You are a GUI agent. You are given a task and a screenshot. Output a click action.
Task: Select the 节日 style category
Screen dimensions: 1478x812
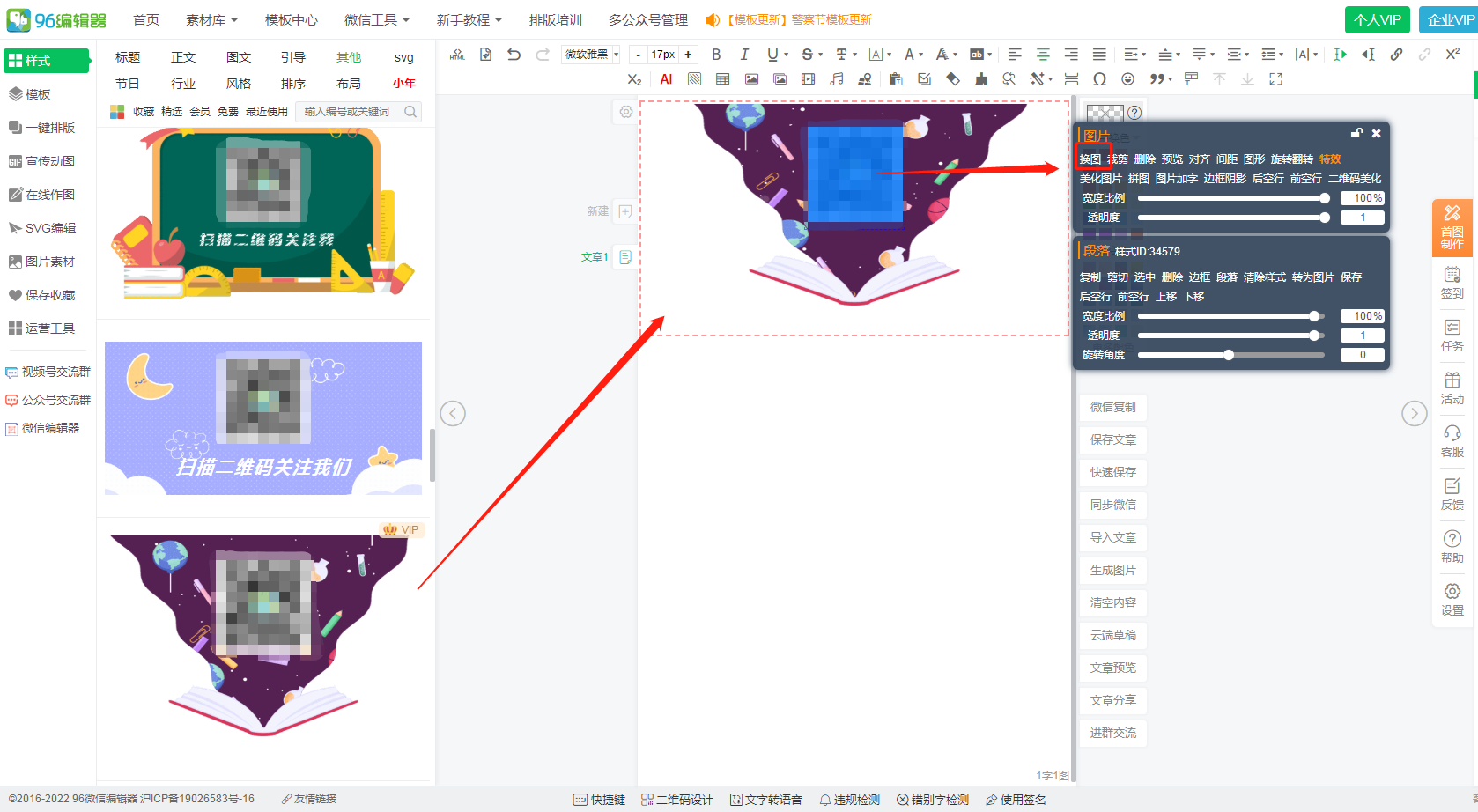point(128,84)
